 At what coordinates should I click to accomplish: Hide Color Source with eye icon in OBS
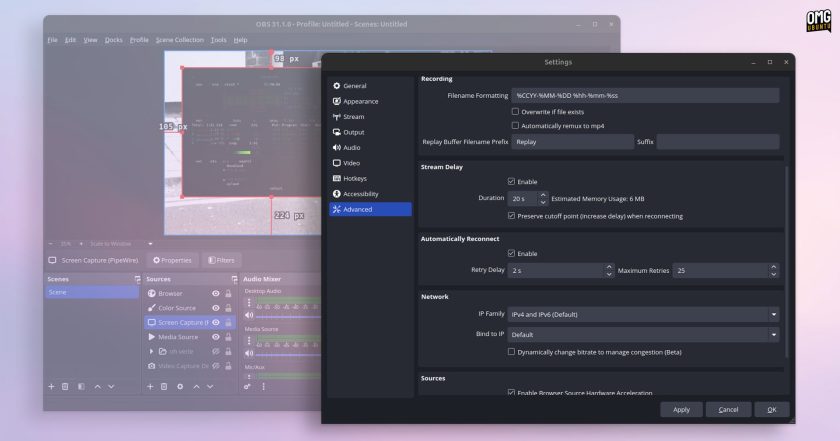click(215, 308)
